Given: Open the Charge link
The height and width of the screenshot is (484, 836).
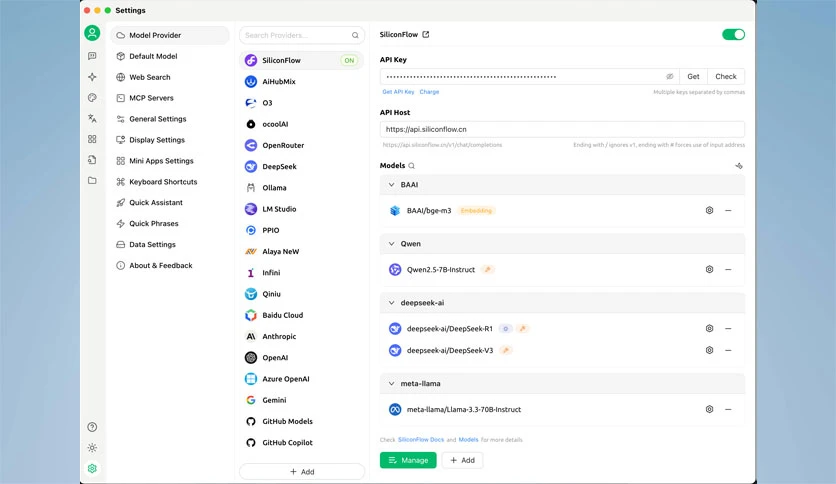Looking at the screenshot, I should (x=429, y=92).
